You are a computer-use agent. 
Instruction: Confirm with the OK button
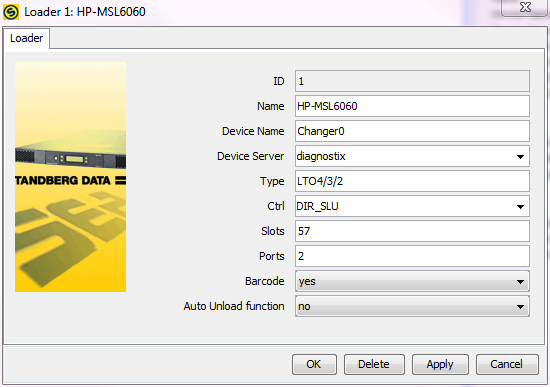tap(314, 364)
